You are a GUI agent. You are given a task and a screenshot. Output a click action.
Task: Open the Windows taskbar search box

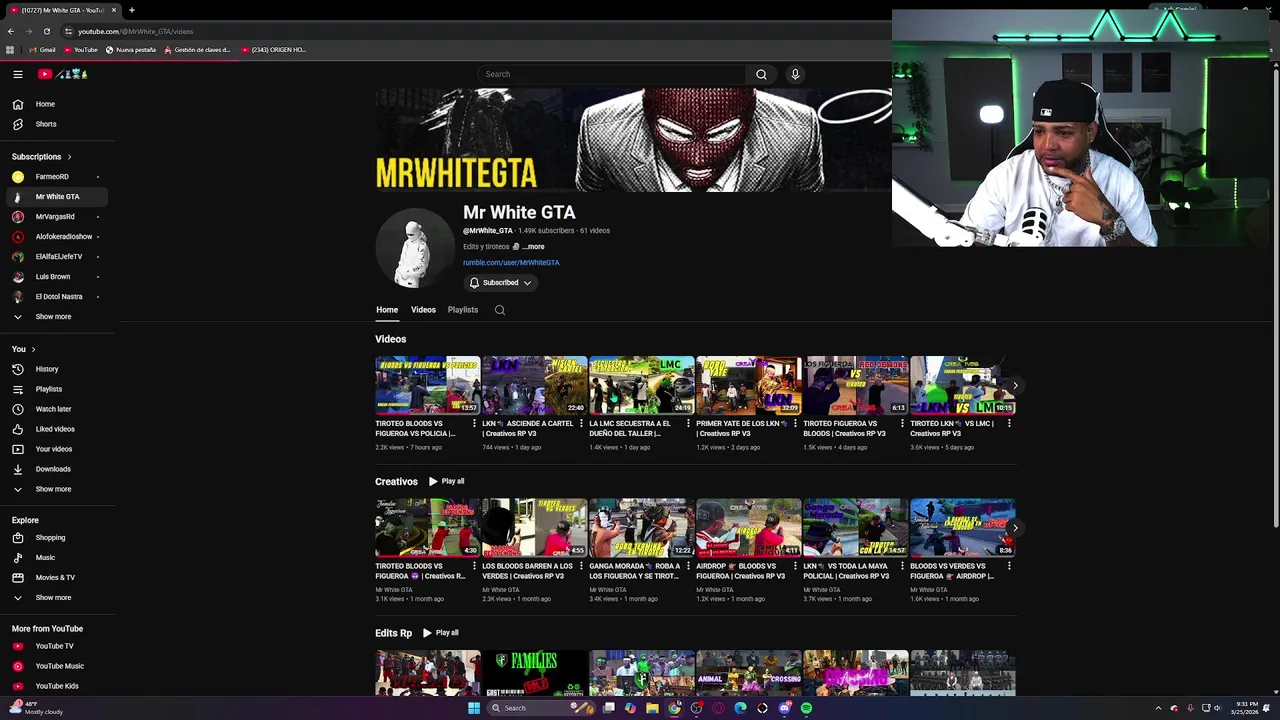tap(540, 708)
